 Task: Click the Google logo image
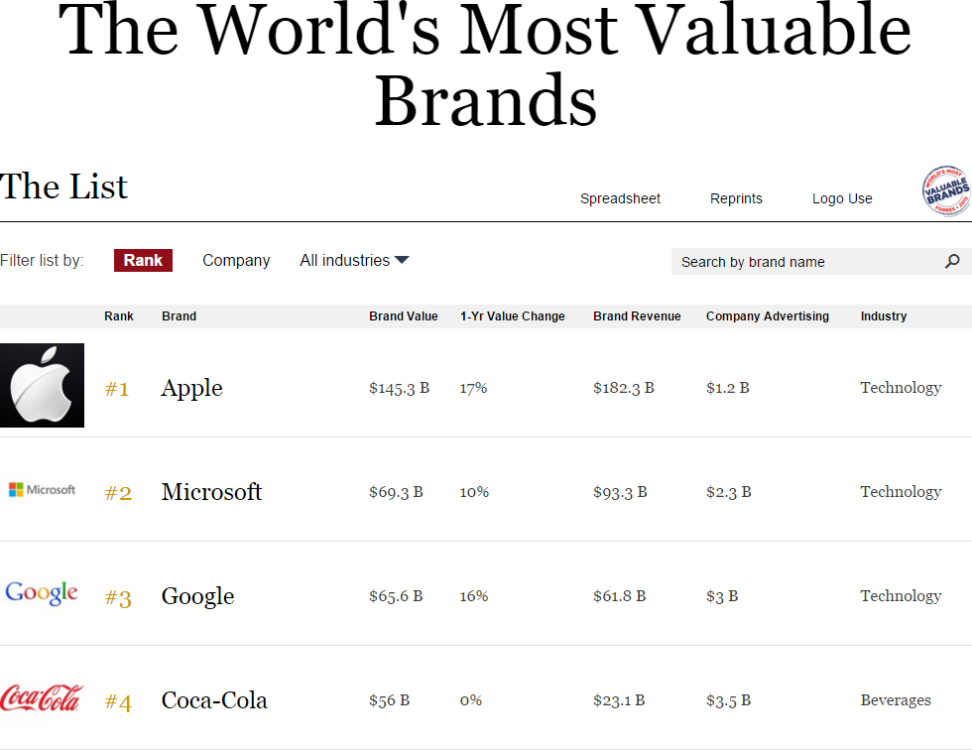[x=41, y=593]
